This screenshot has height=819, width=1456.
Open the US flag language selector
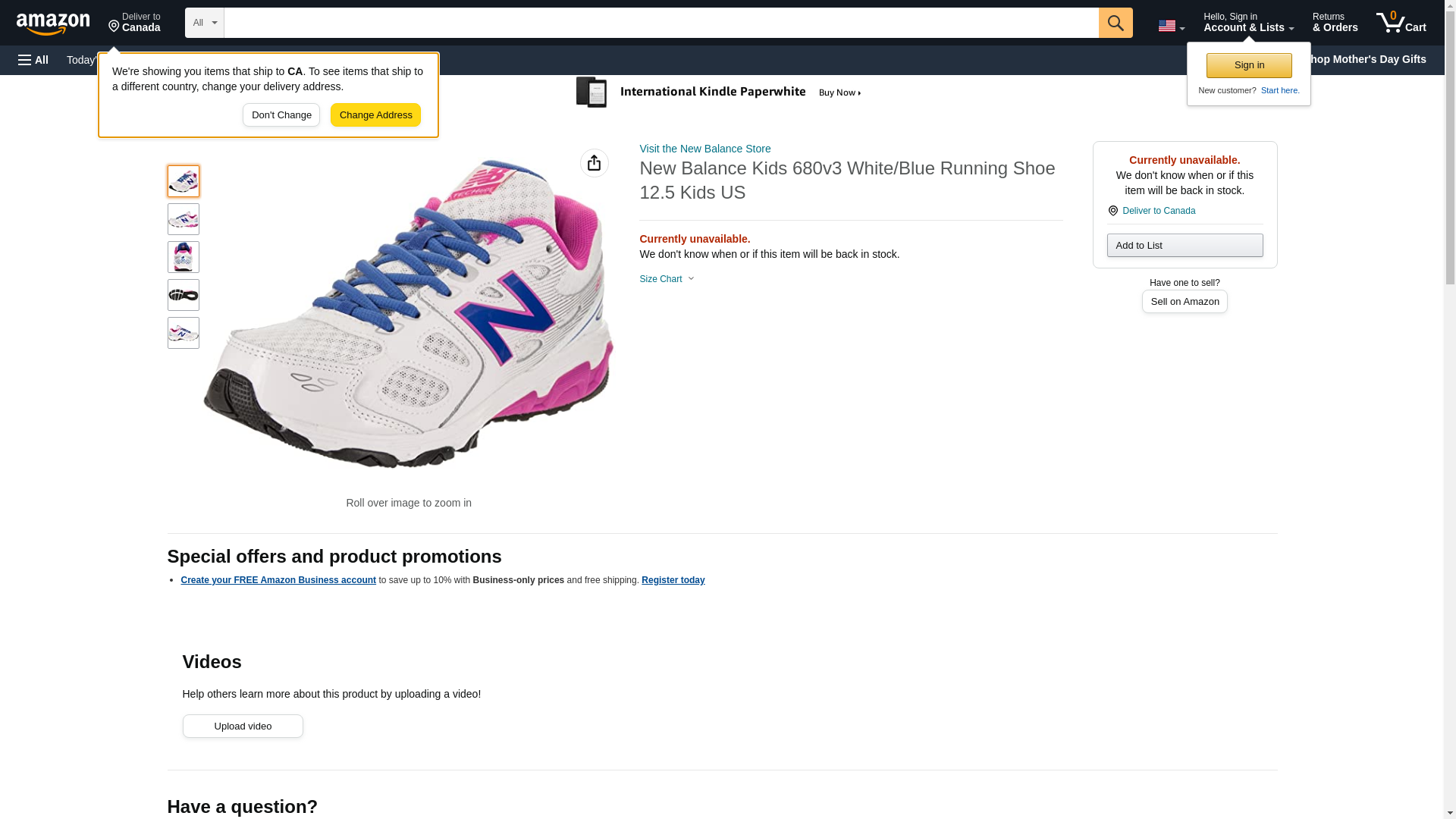click(x=1170, y=27)
